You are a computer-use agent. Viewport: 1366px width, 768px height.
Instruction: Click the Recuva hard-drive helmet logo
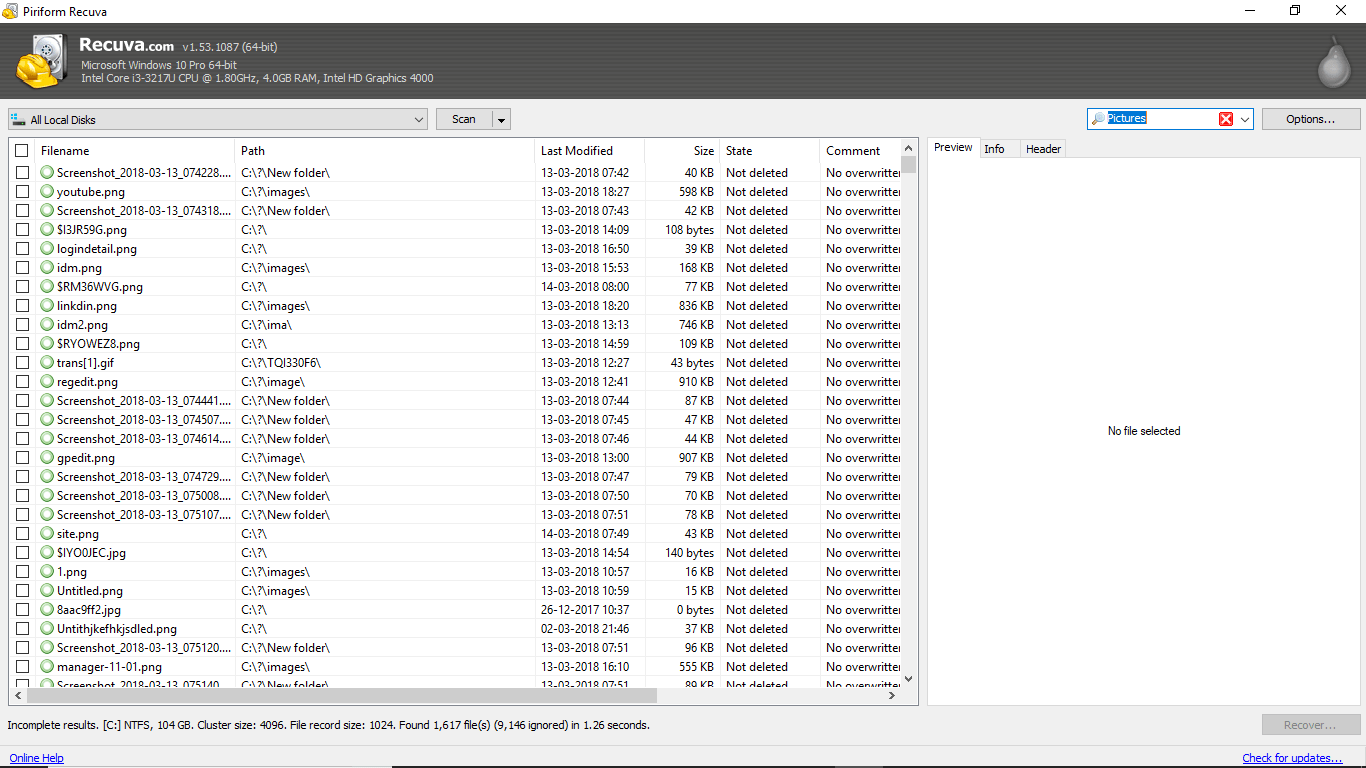pyautogui.click(x=41, y=62)
